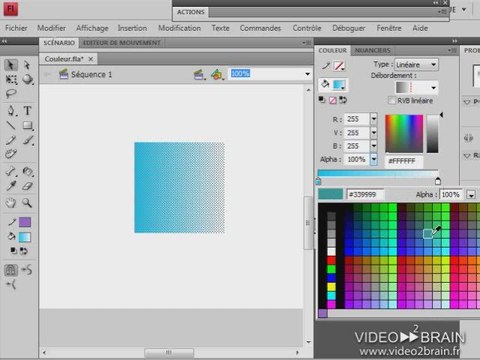The height and width of the screenshot is (360, 480).
Task: Select the Bone tool
Action: 11,171
